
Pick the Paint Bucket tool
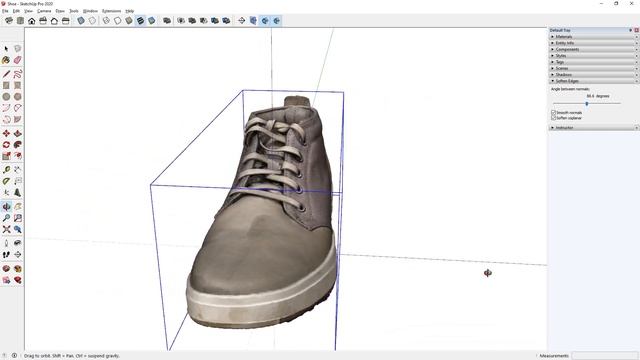tap(6, 60)
